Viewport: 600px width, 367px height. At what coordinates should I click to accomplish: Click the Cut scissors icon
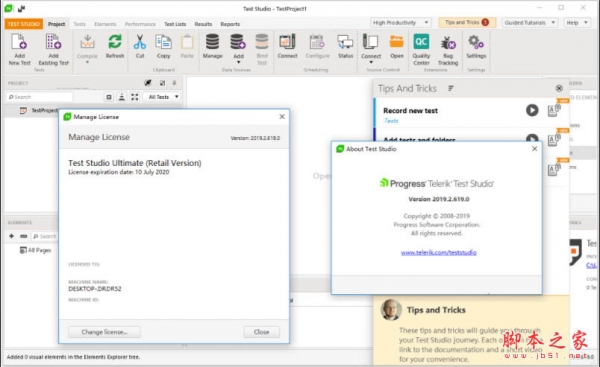(140, 42)
